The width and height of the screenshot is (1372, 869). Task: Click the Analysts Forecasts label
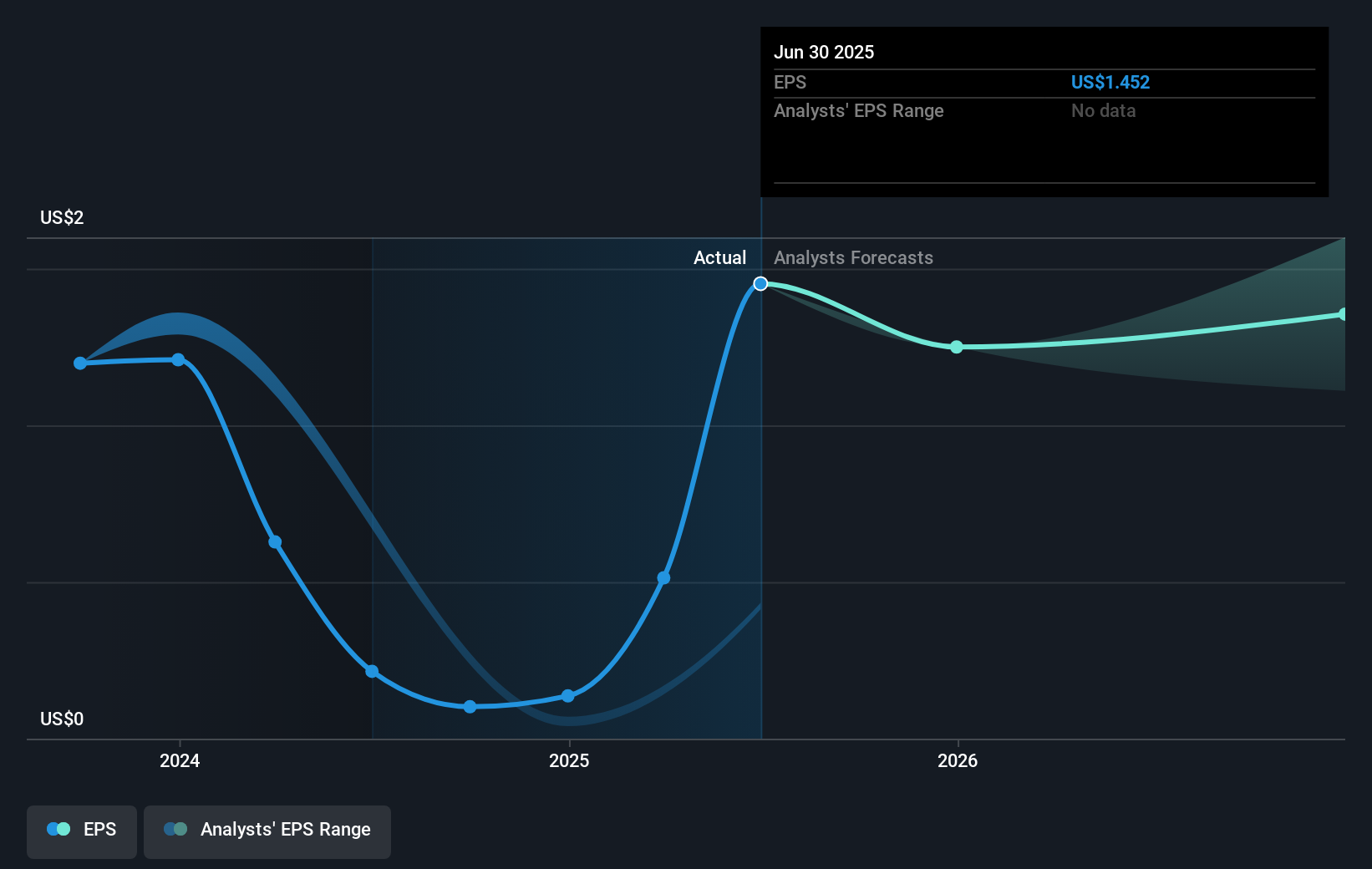tap(853, 258)
